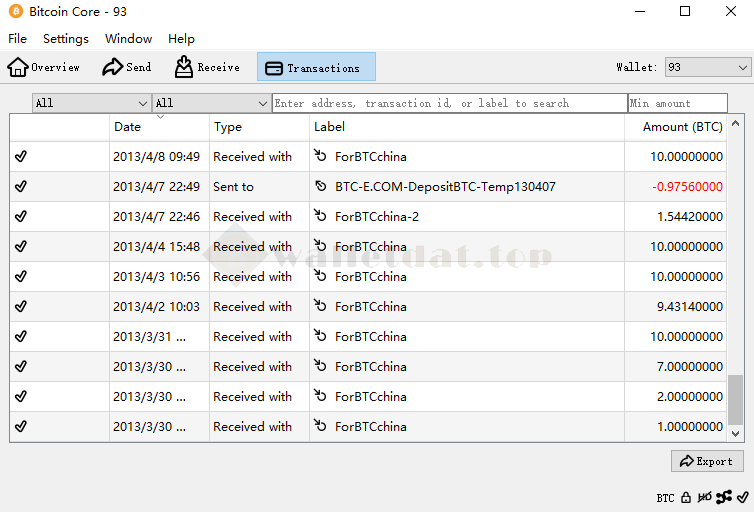Click the confirmed checkmark on the BTC-E.COM transaction
Screen dimensions: 754x512
[21, 187]
